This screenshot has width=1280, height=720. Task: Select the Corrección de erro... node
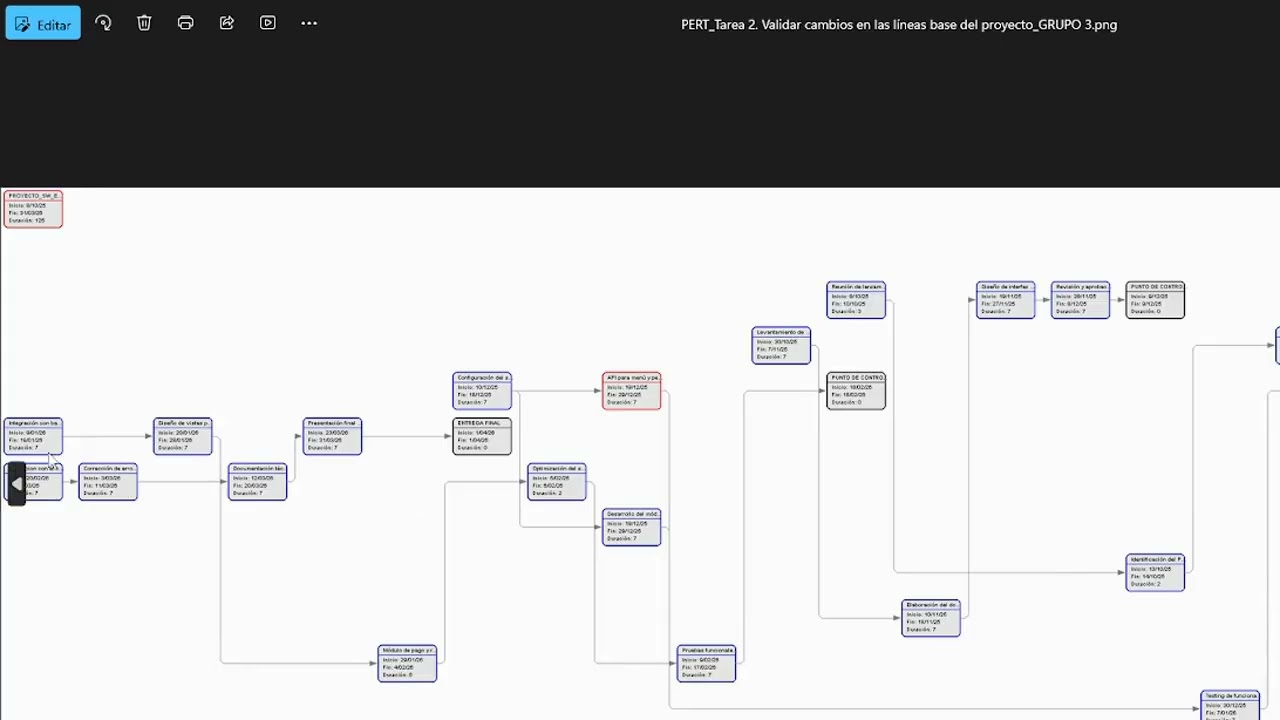108,482
